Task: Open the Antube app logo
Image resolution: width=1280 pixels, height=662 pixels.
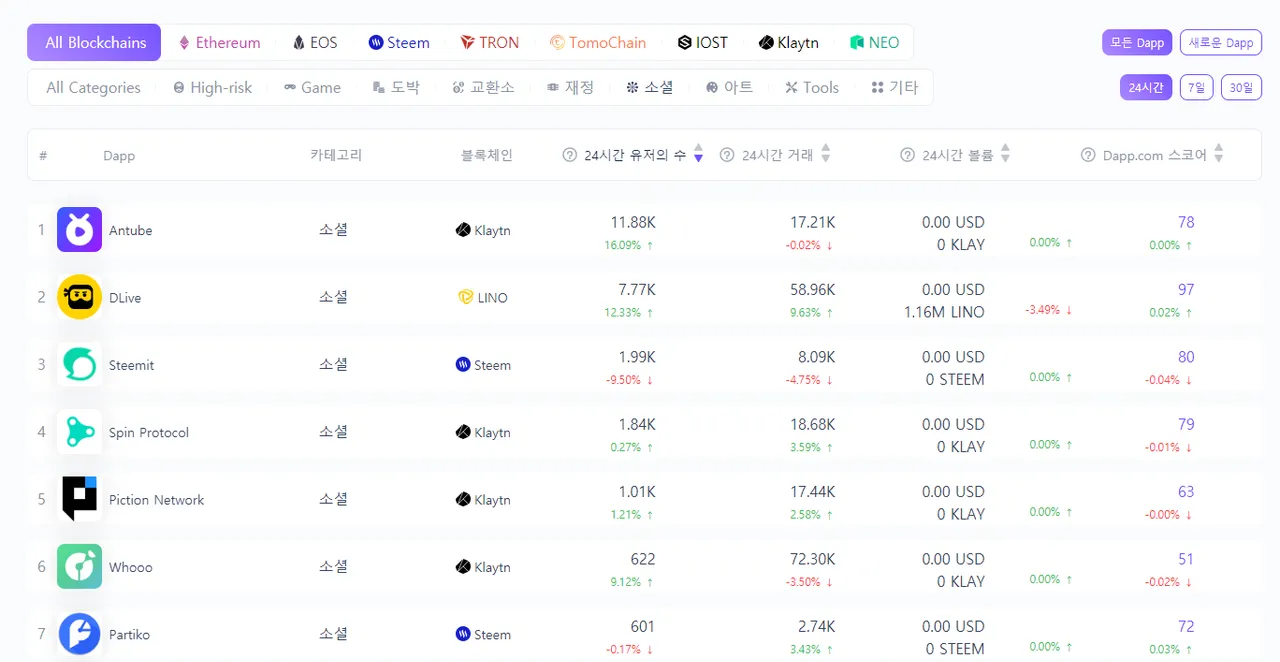Action: 79,230
